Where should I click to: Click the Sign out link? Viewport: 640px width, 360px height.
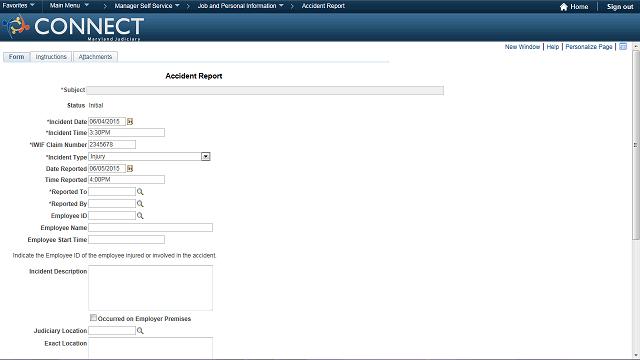point(620,7)
